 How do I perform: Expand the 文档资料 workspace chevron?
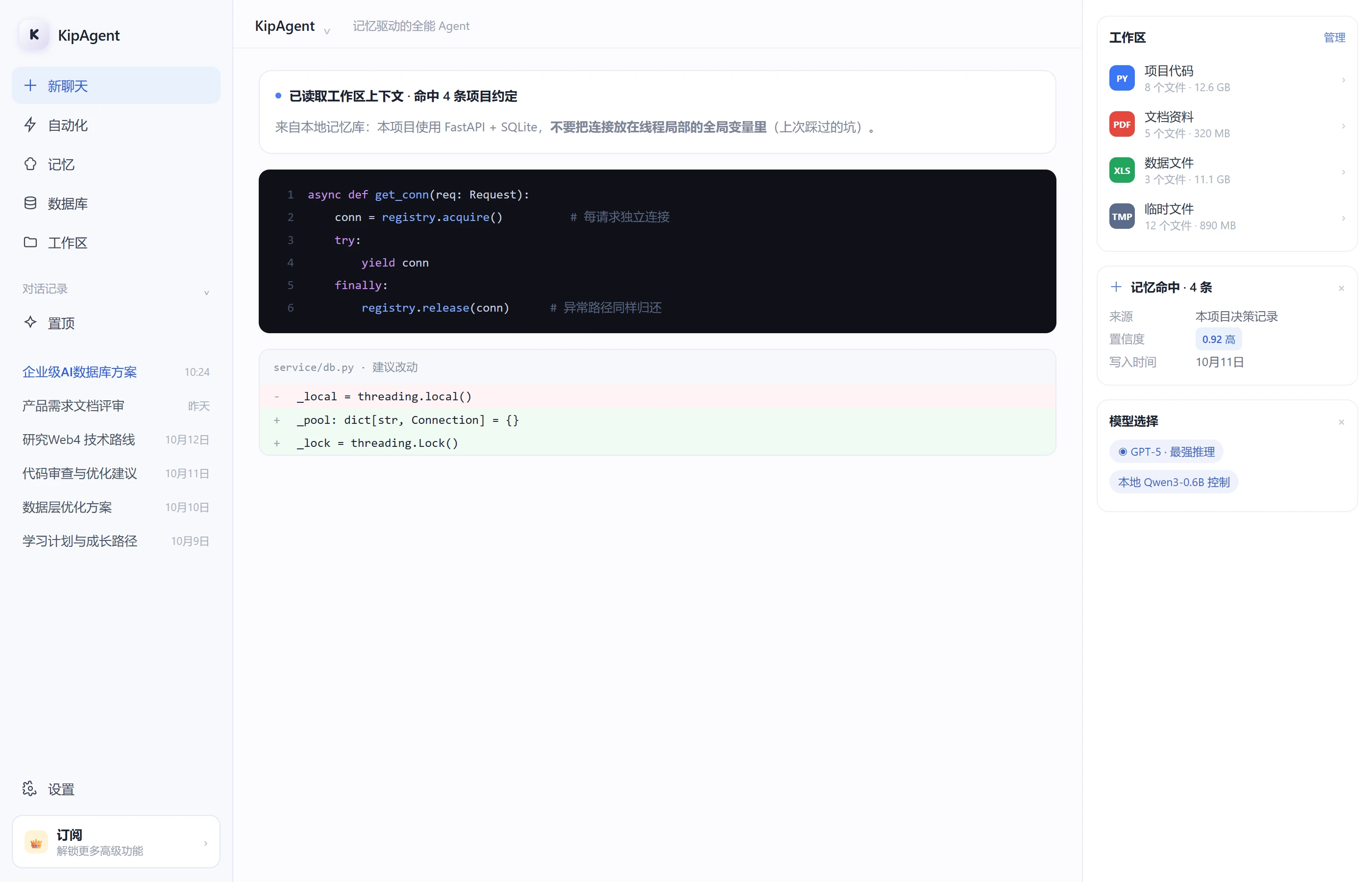pos(1343,126)
